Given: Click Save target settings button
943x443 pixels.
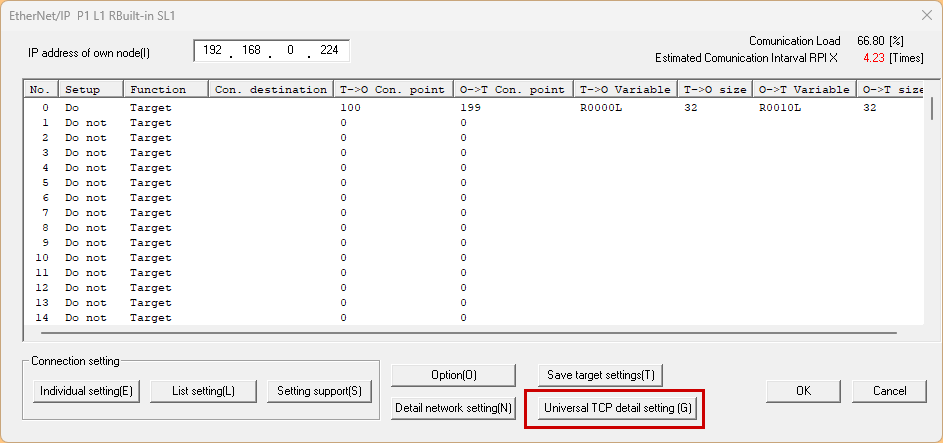Looking at the screenshot, I should (x=600, y=375).
